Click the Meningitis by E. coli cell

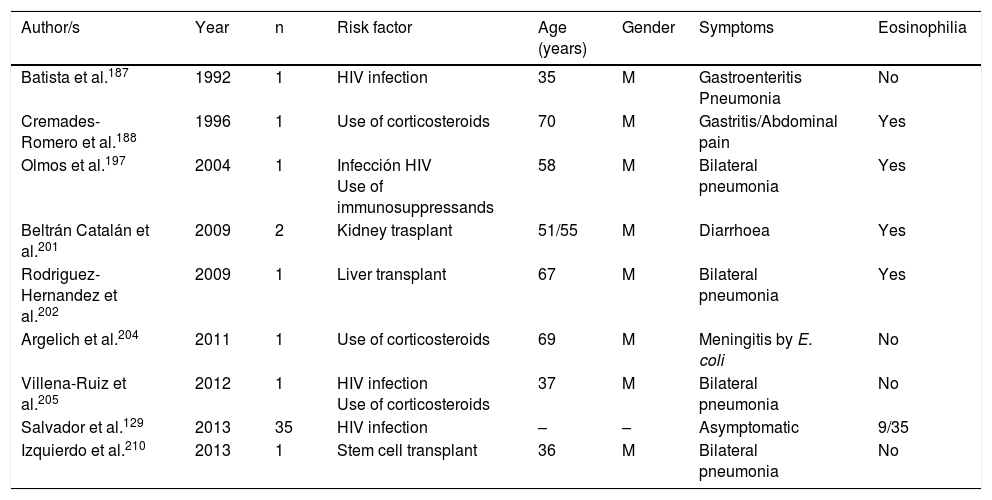pyautogui.click(x=755, y=348)
